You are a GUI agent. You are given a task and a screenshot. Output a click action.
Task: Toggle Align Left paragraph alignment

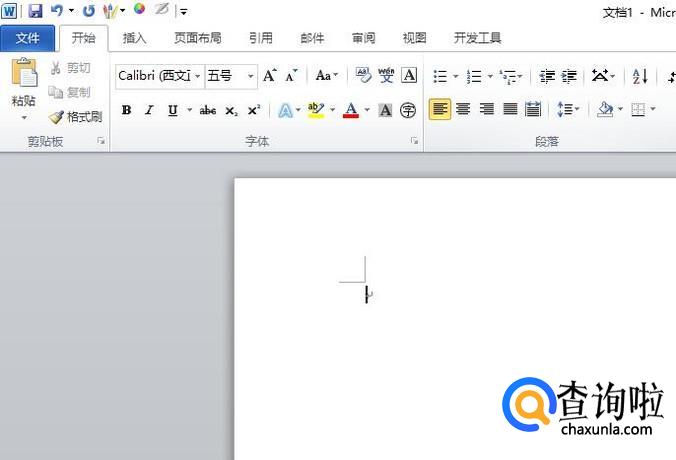click(x=440, y=109)
